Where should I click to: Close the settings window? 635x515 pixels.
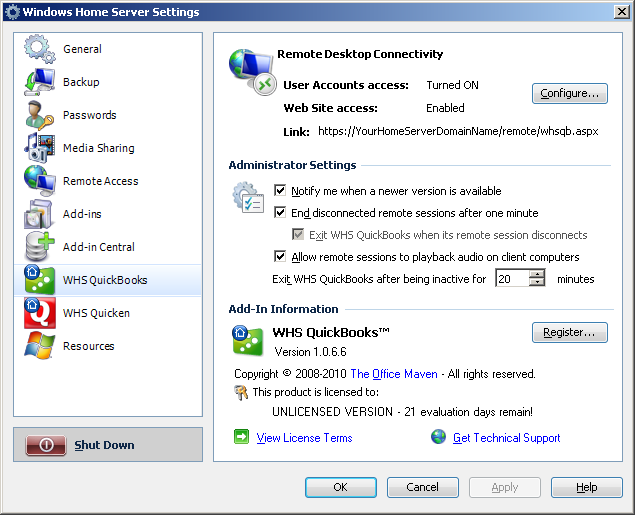click(x=621, y=12)
